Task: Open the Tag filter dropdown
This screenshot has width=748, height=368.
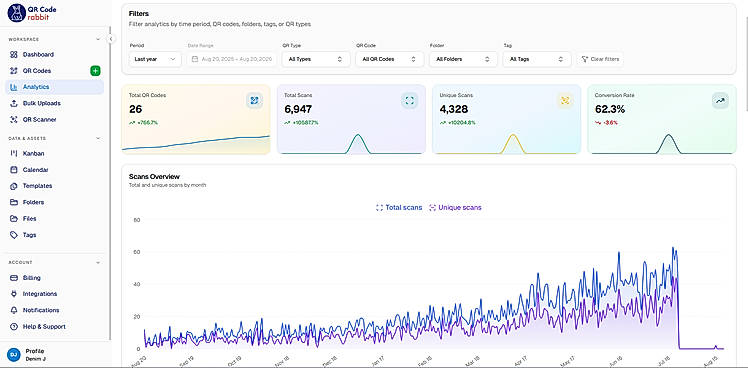Action: point(537,59)
